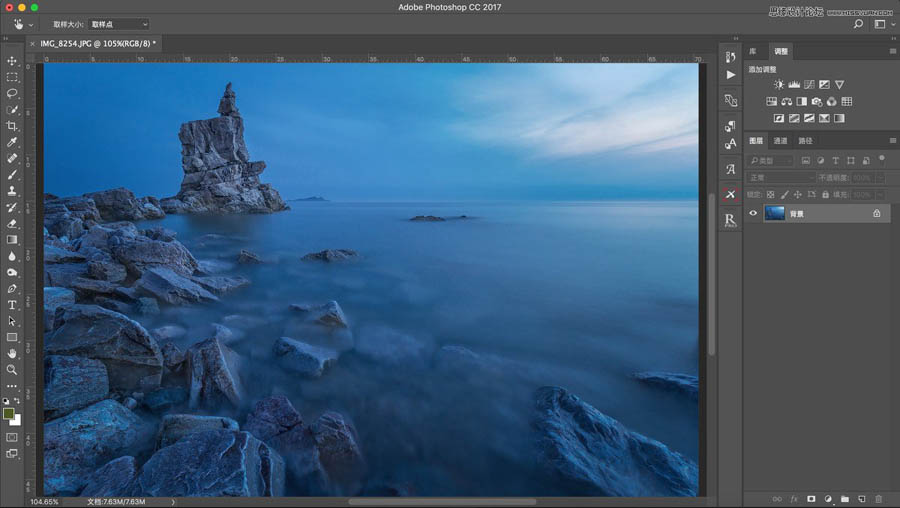This screenshot has width=900, height=508.
Task: Select the Dodge tool
Action: pyautogui.click(x=11, y=272)
